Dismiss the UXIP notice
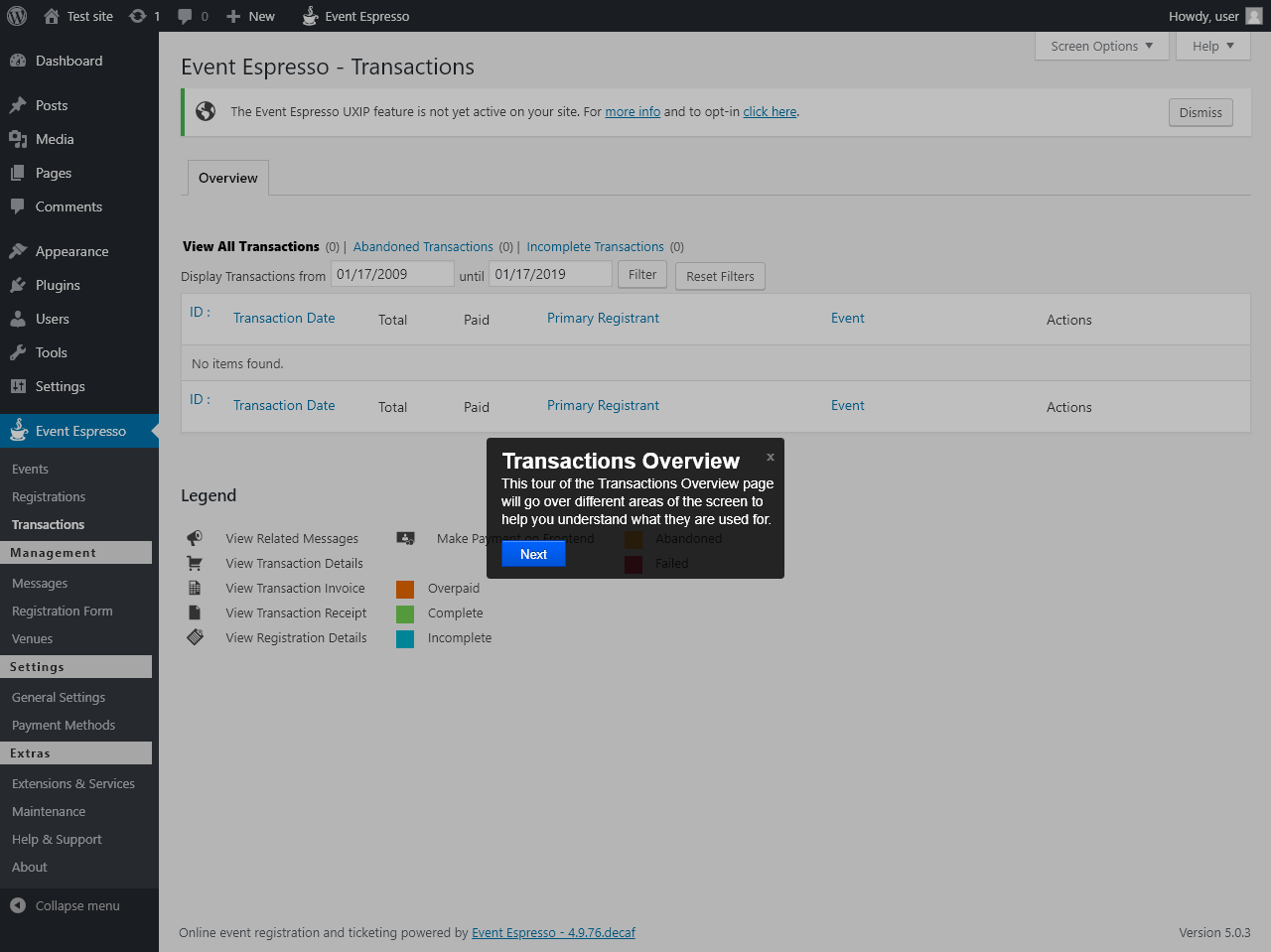The height and width of the screenshot is (952, 1271). (x=1200, y=112)
